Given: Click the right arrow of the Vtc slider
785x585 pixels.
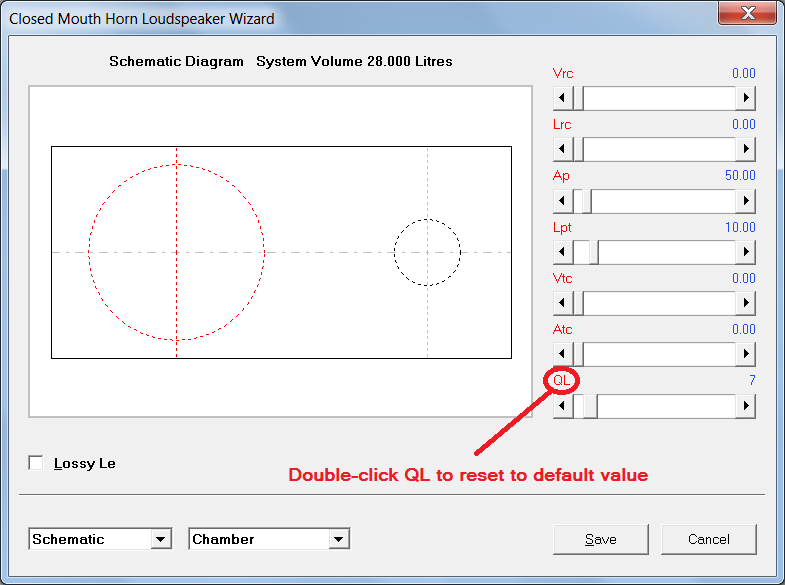Looking at the screenshot, I should pyautogui.click(x=745, y=303).
